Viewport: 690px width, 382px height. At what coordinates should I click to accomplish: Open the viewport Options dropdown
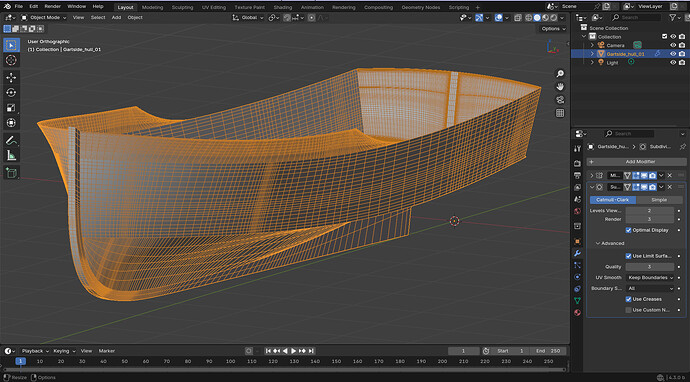tap(554, 29)
